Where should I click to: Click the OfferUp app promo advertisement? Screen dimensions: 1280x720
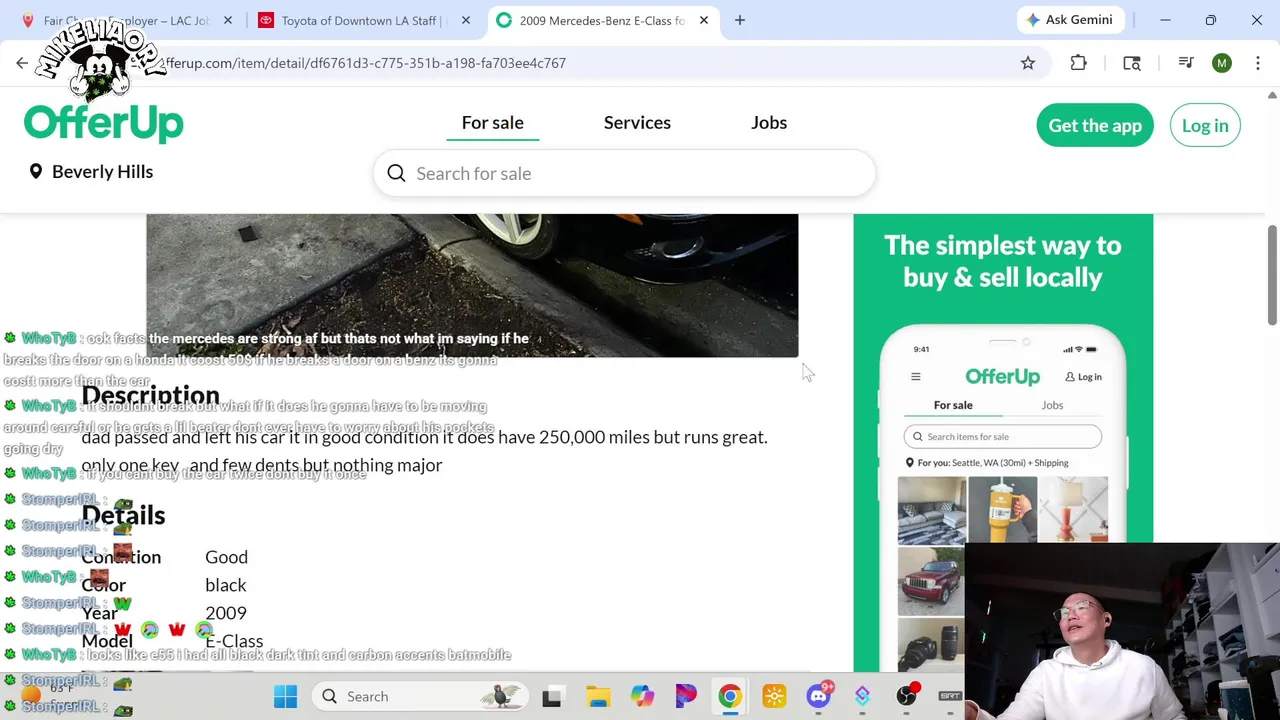(x=1003, y=442)
